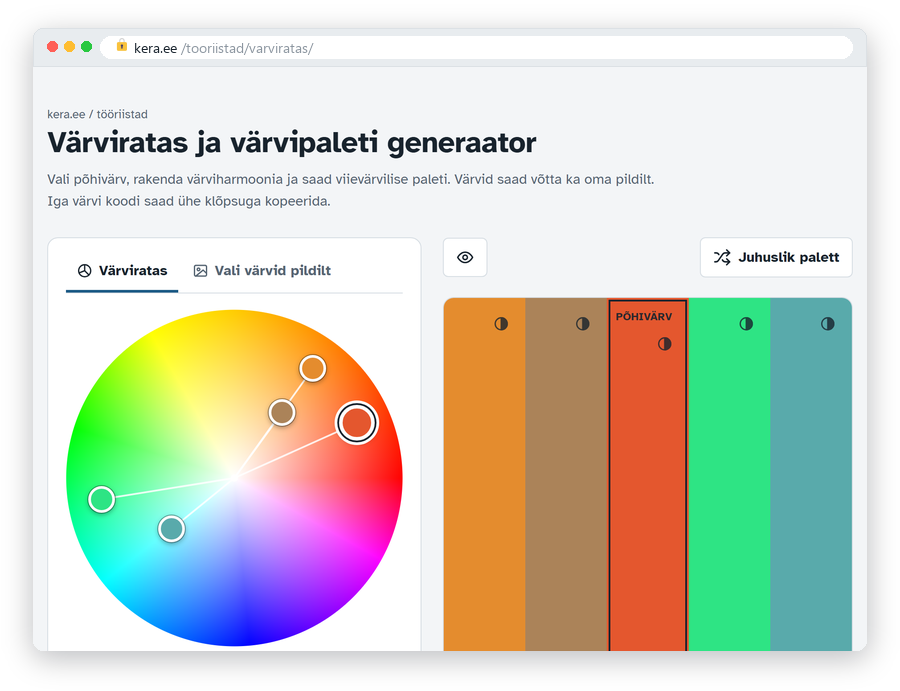900x691 pixels.
Task: Select the teal palette column
Action: coord(811,475)
